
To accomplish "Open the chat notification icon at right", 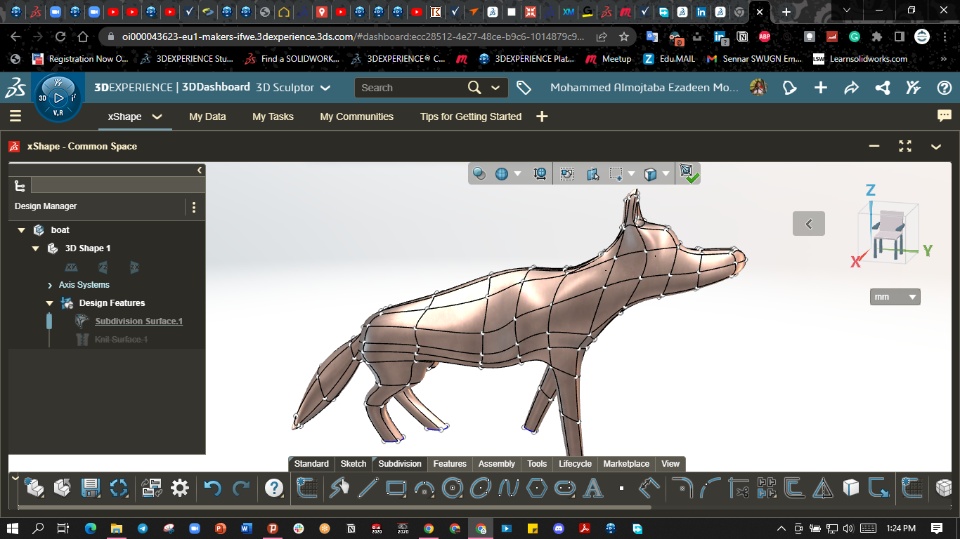I will [944, 115].
